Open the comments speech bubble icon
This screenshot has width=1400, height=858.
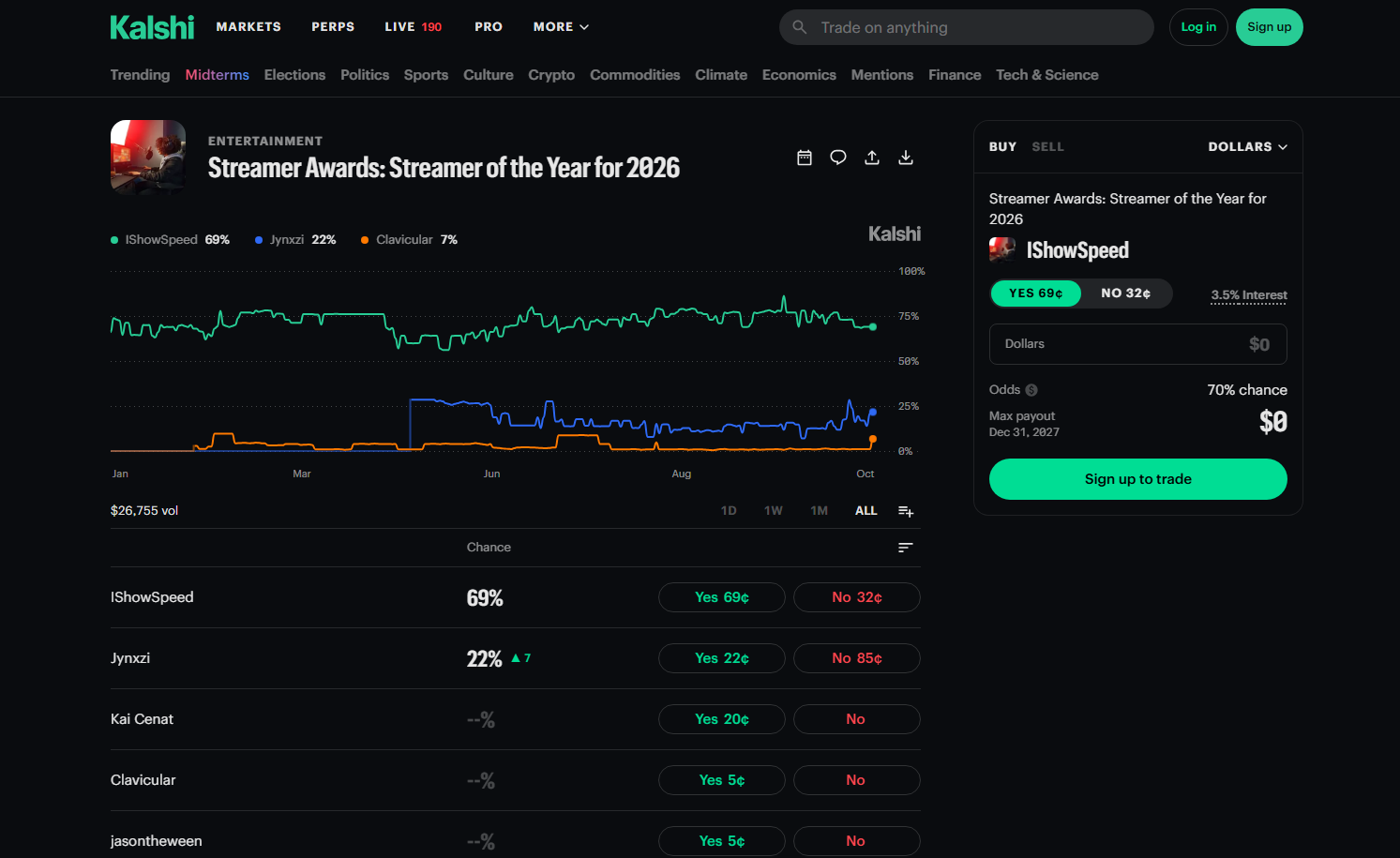(x=838, y=158)
